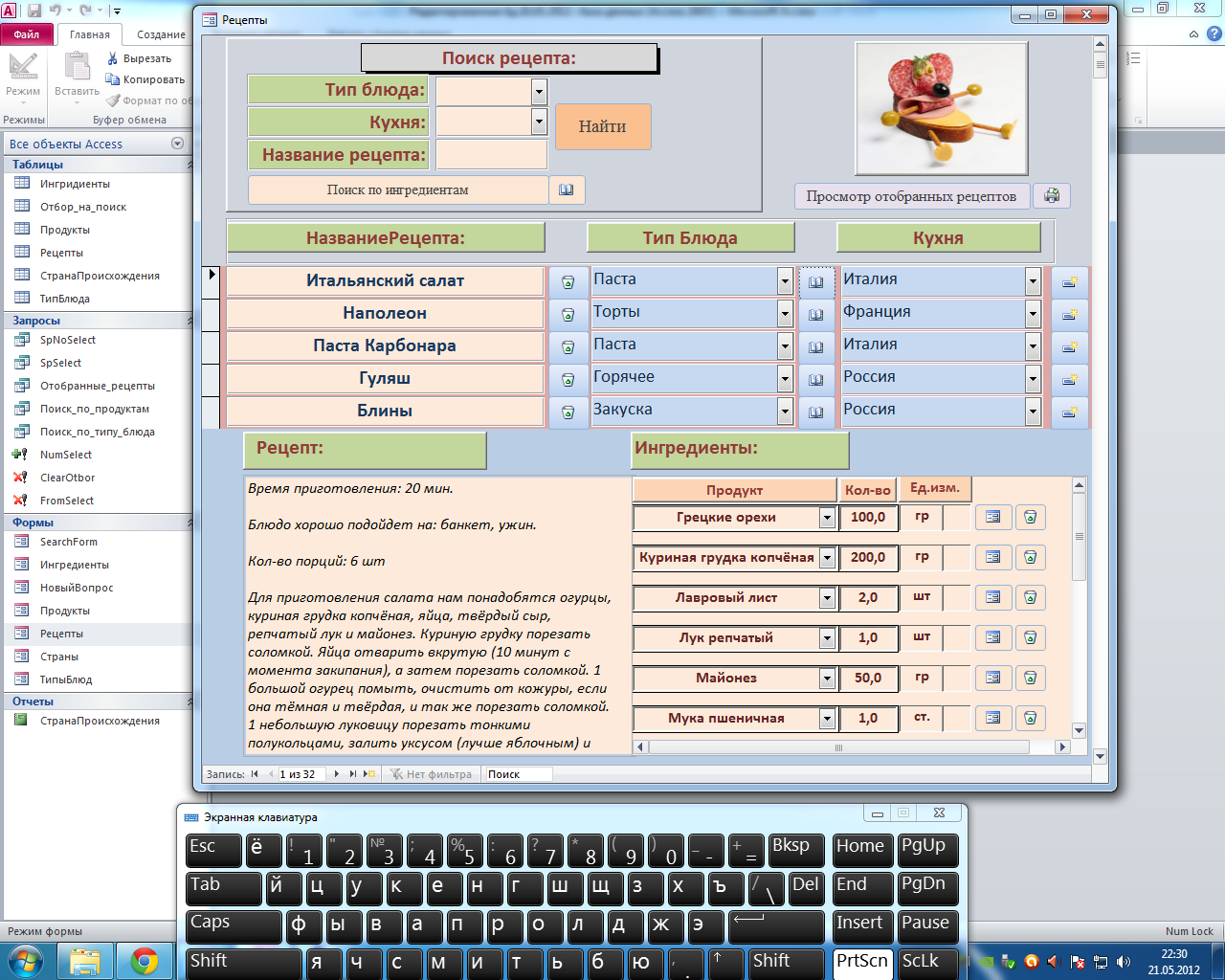Open the Рецепты table in navigation pane

point(61,253)
